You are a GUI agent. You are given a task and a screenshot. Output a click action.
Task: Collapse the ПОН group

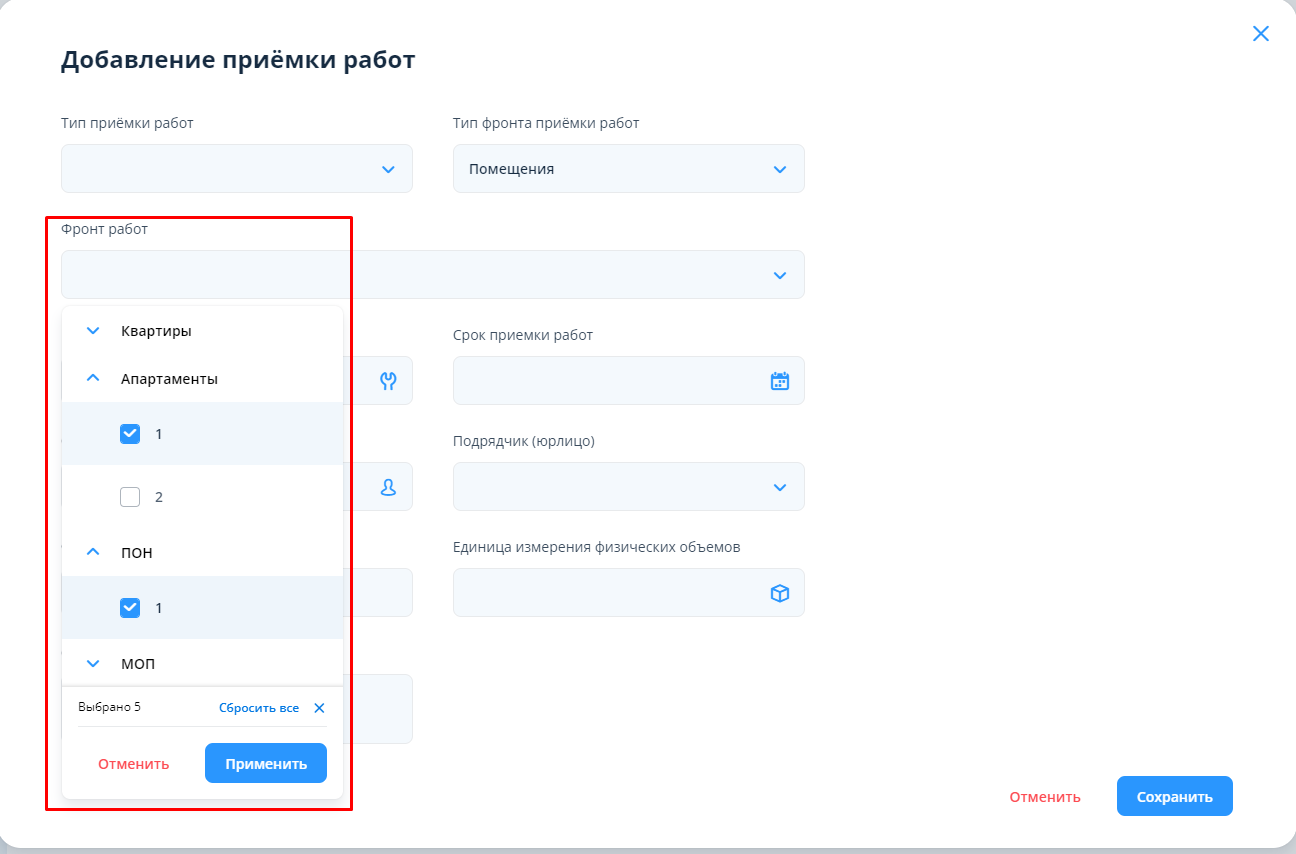(x=94, y=553)
